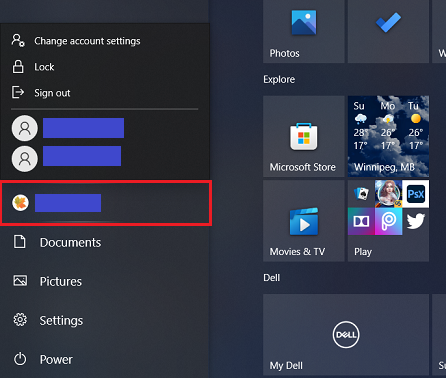Launch the Movies & TV tile

coord(304,221)
